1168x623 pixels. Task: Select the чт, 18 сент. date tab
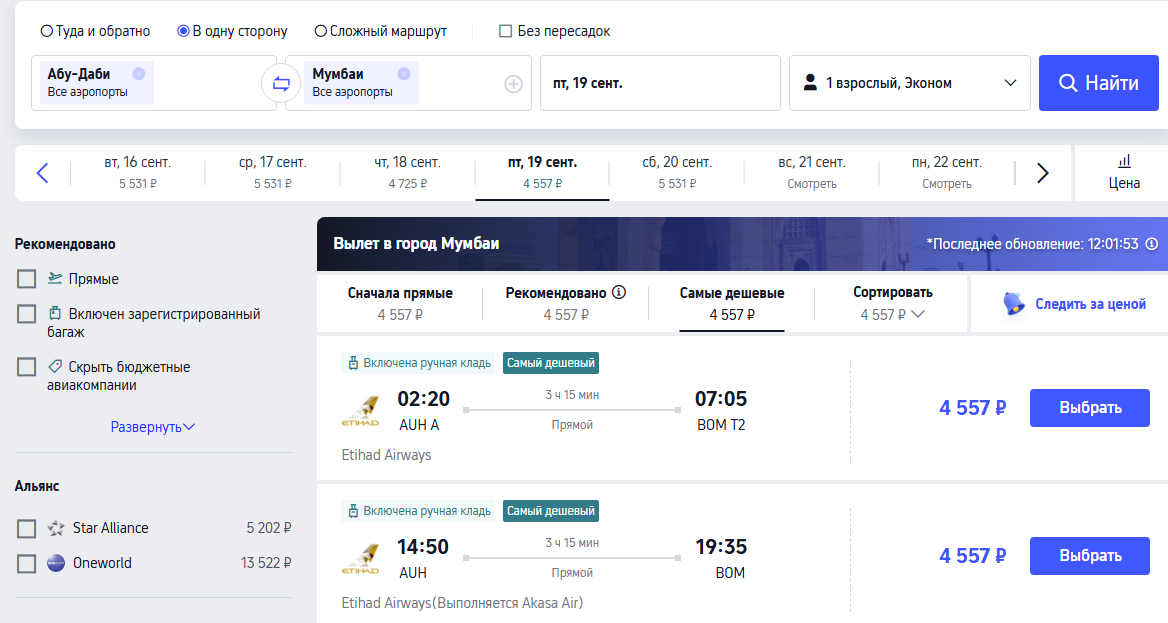(x=407, y=172)
